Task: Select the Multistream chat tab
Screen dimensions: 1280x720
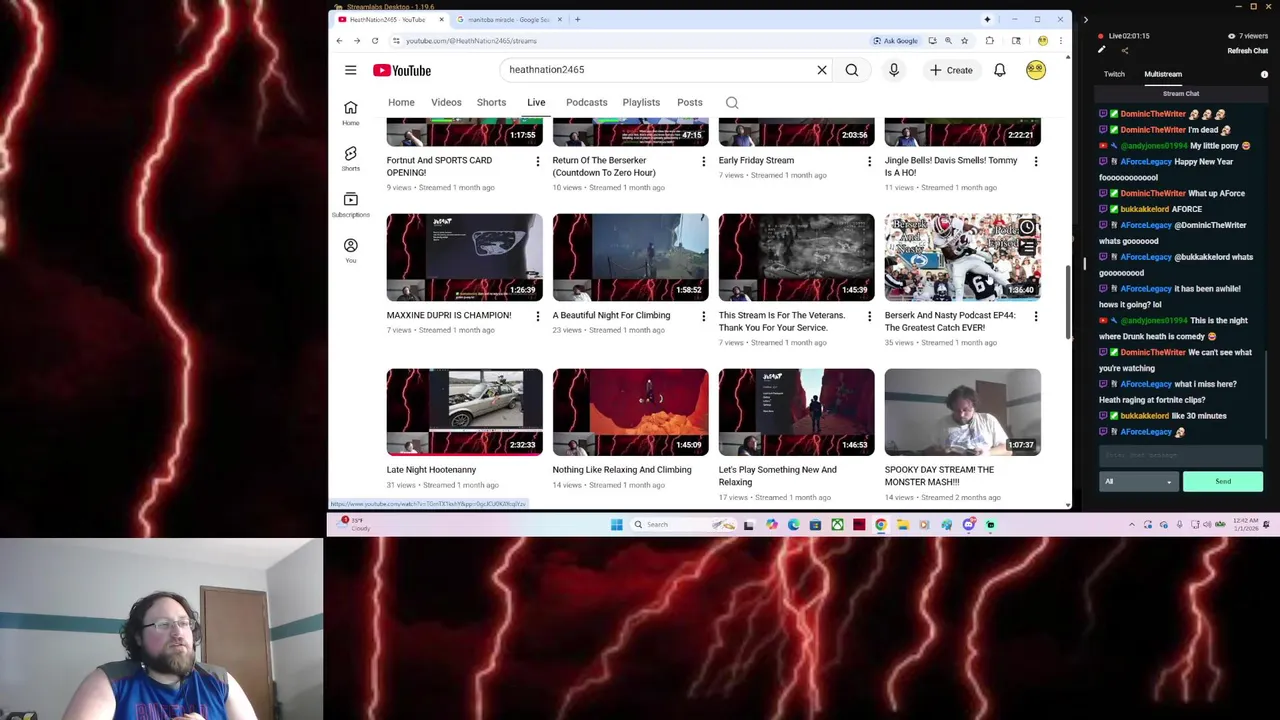Action: pos(1163,74)
